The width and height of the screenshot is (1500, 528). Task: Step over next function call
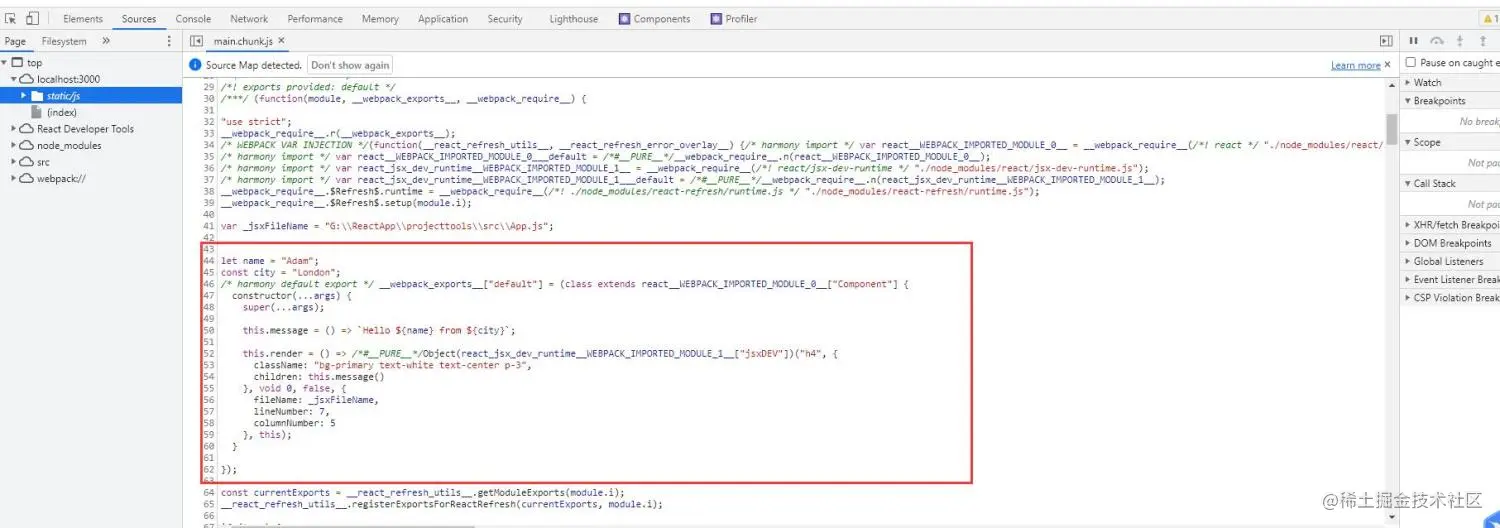click(1437, 41)
